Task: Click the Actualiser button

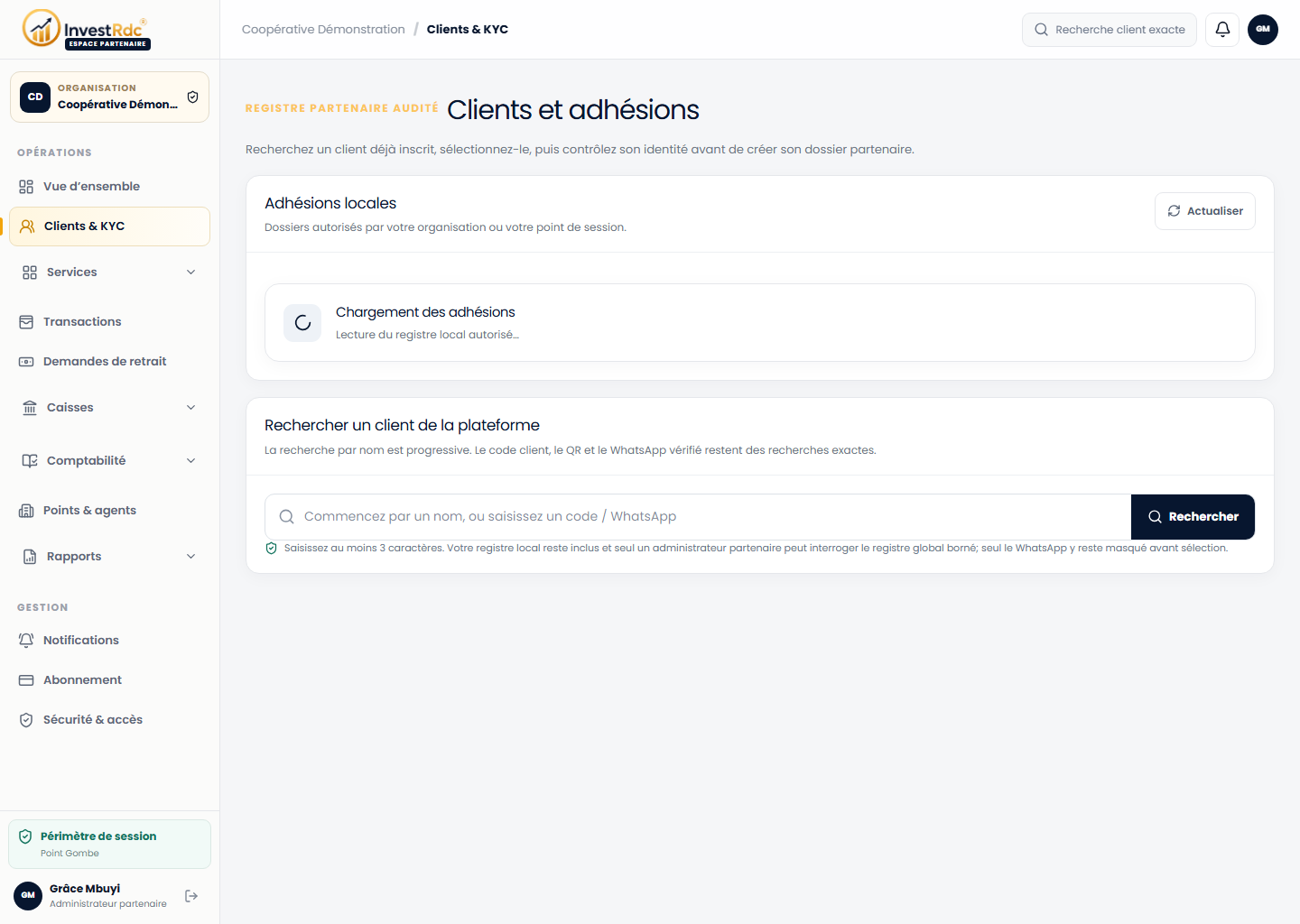Action: pos(1205,211)
